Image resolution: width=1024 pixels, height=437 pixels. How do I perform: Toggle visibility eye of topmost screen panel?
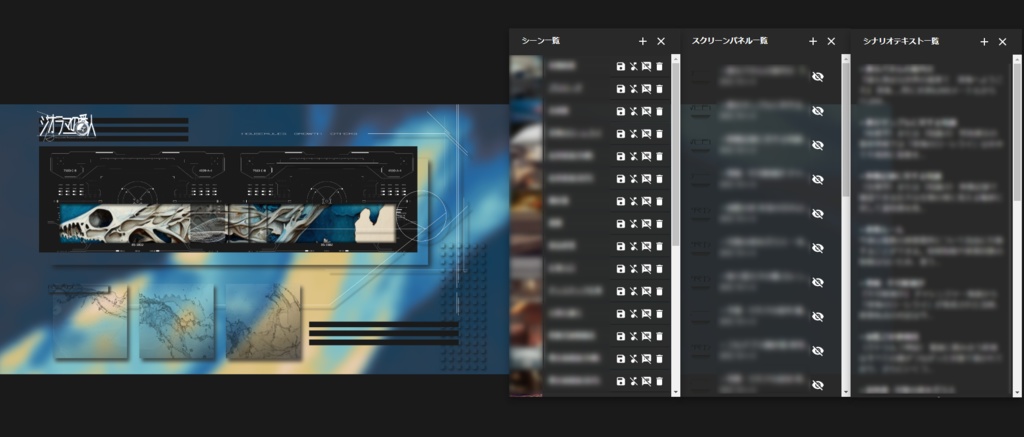pos(817,76)
